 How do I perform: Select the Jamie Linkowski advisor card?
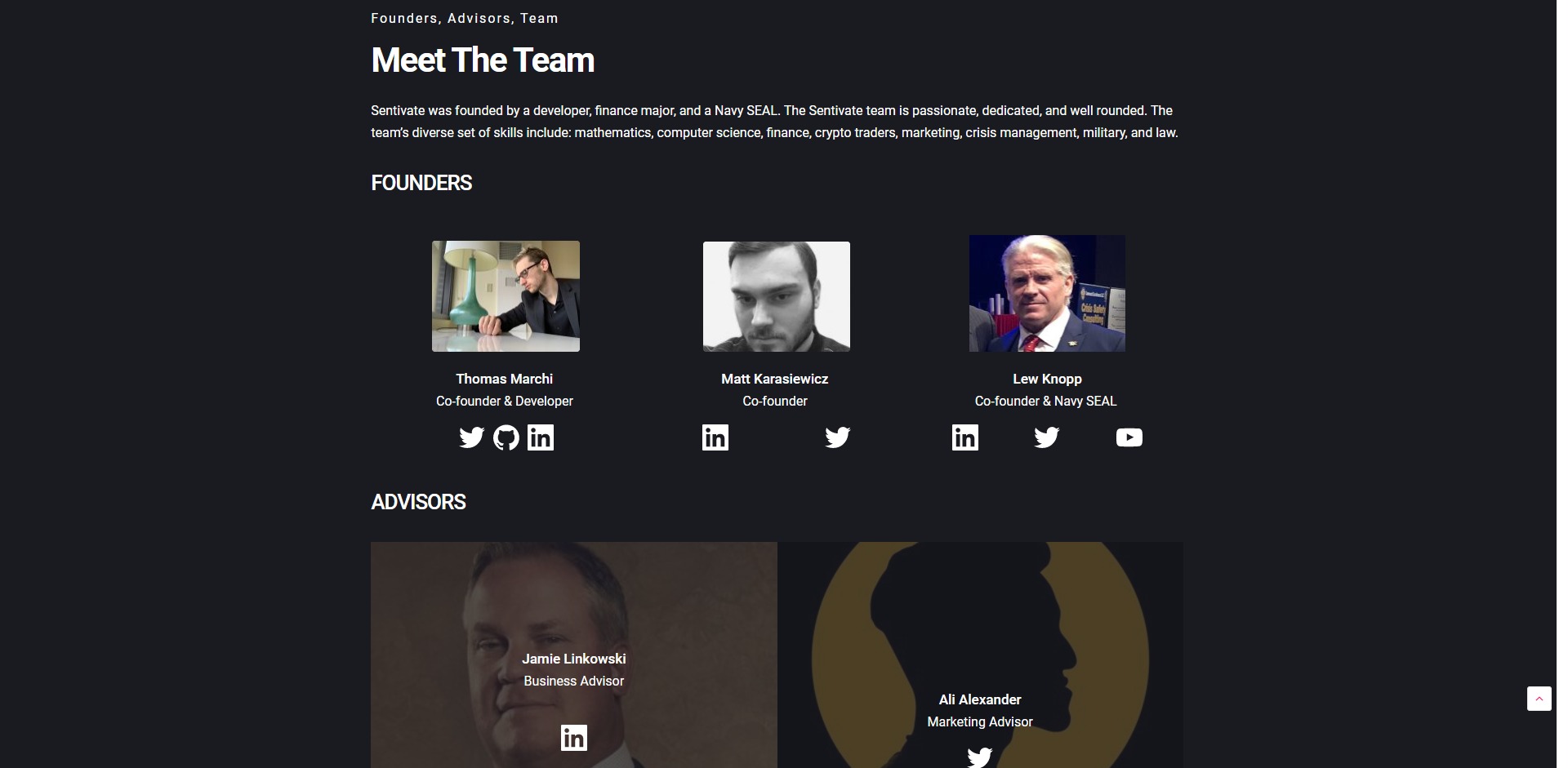574,655
